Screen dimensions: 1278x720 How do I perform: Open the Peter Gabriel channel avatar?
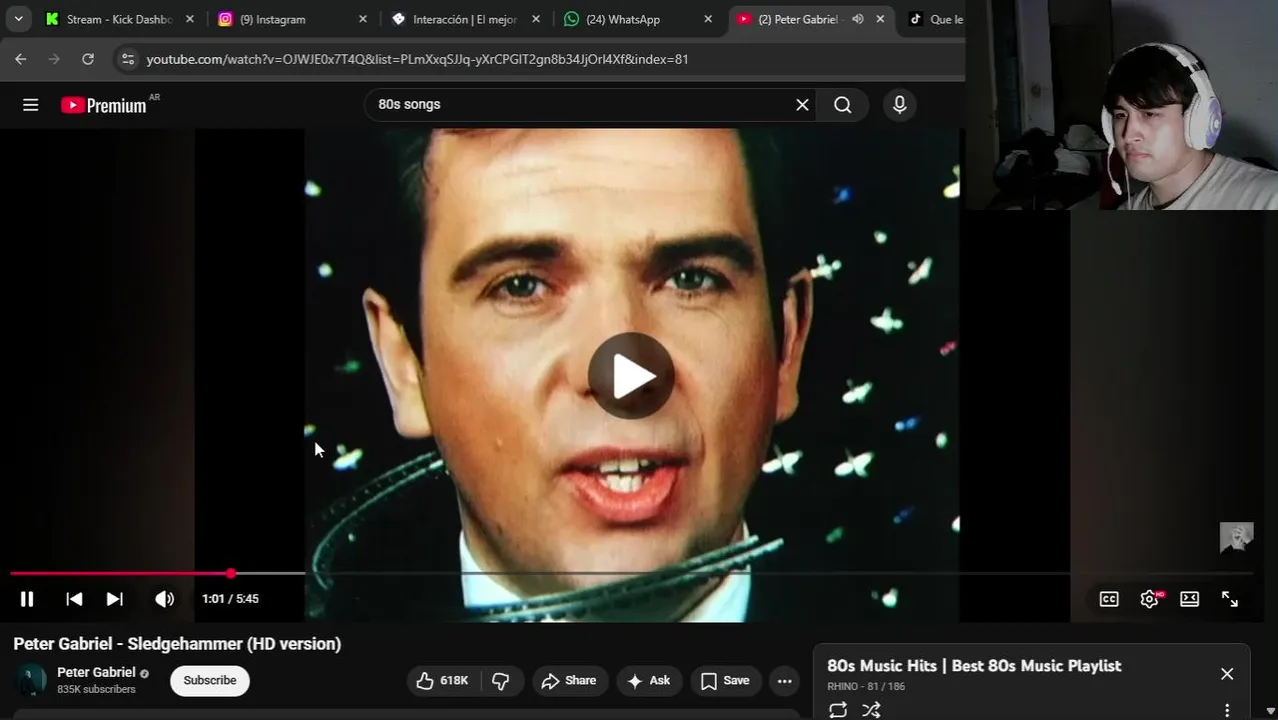30,680
